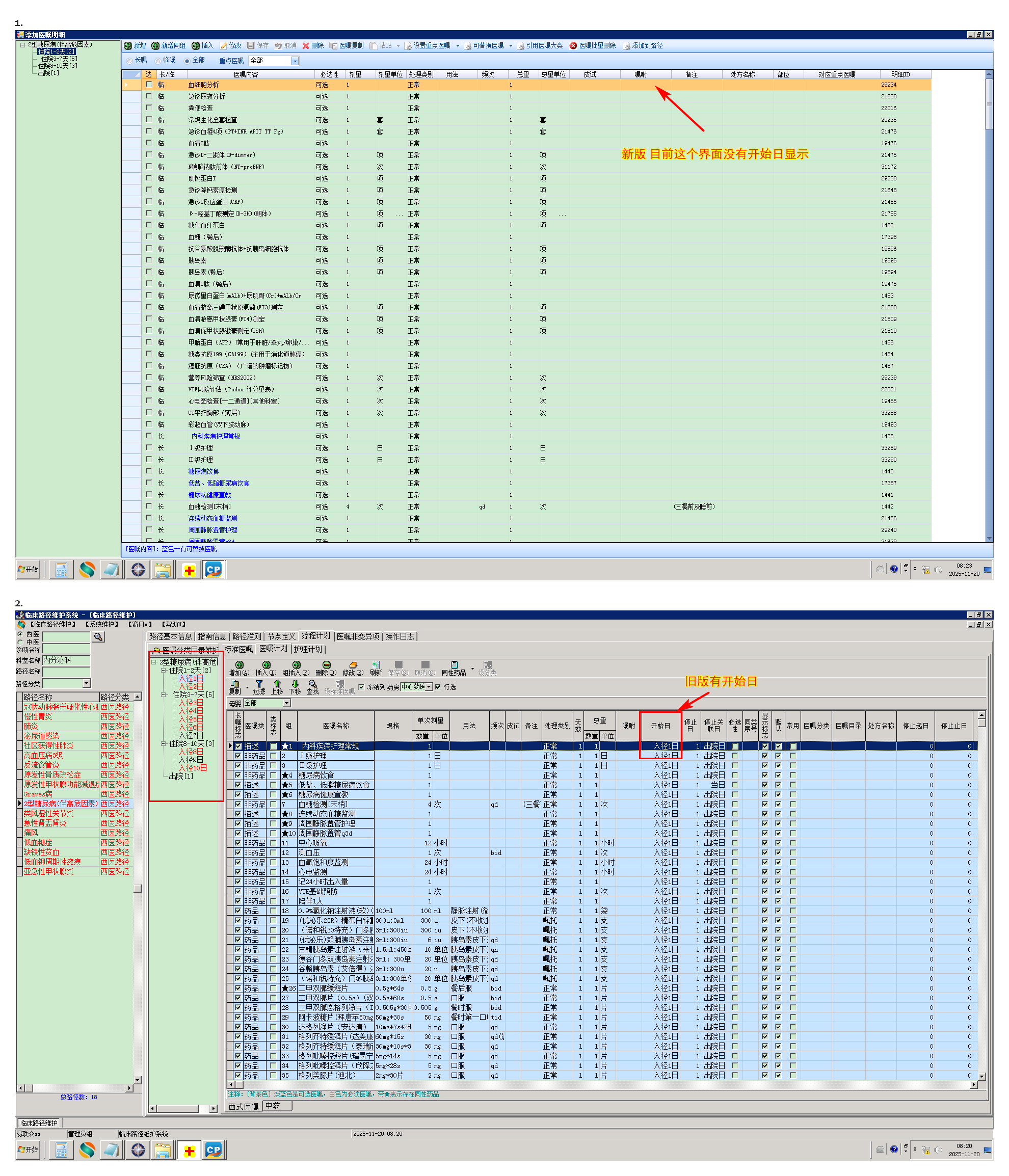This screenshot has width=1009, height=1176.
Task: Open the 系统维护 menu
Action: coord(102,624)
